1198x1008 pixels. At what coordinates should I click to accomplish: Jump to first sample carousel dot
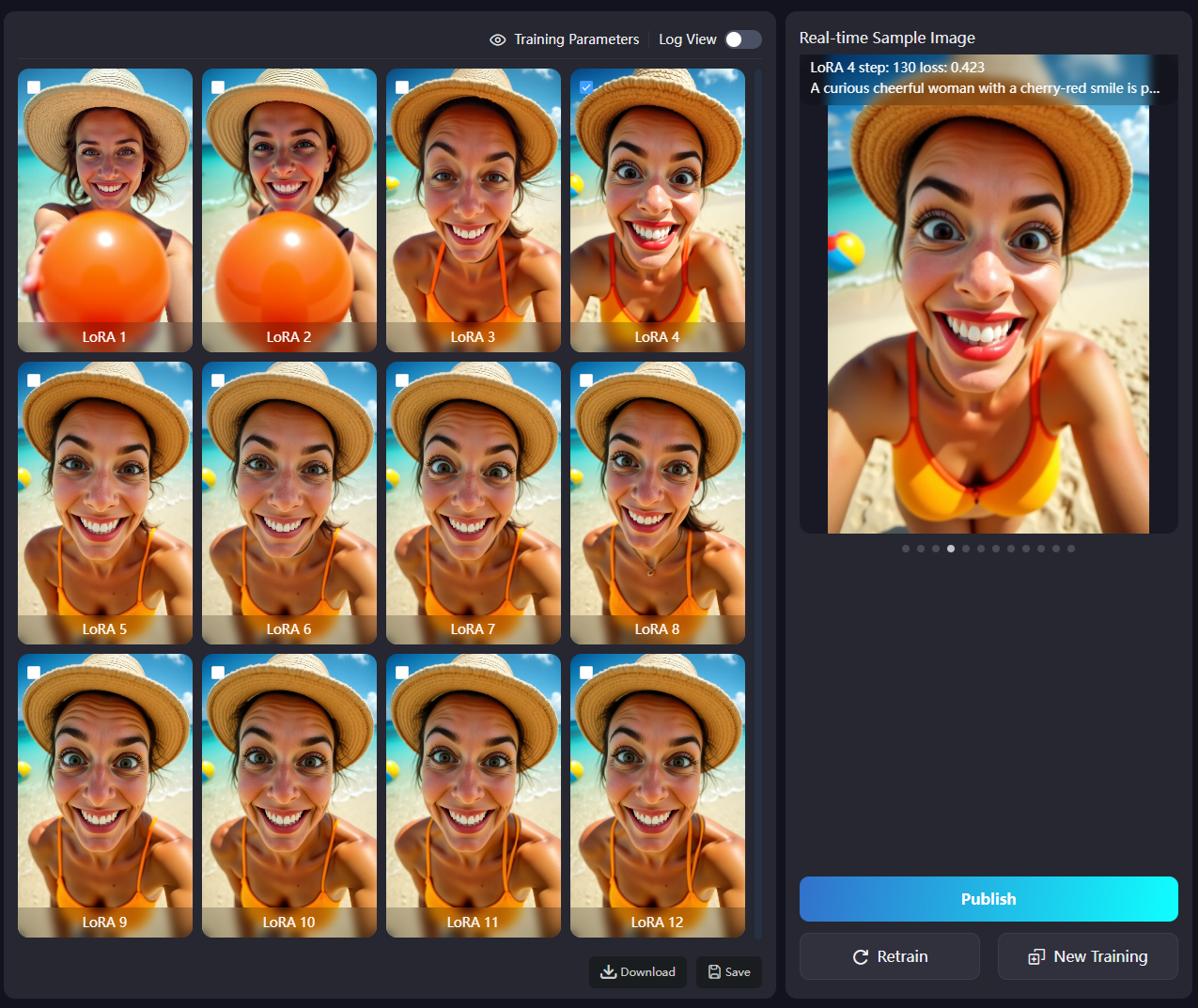[906, 549]
